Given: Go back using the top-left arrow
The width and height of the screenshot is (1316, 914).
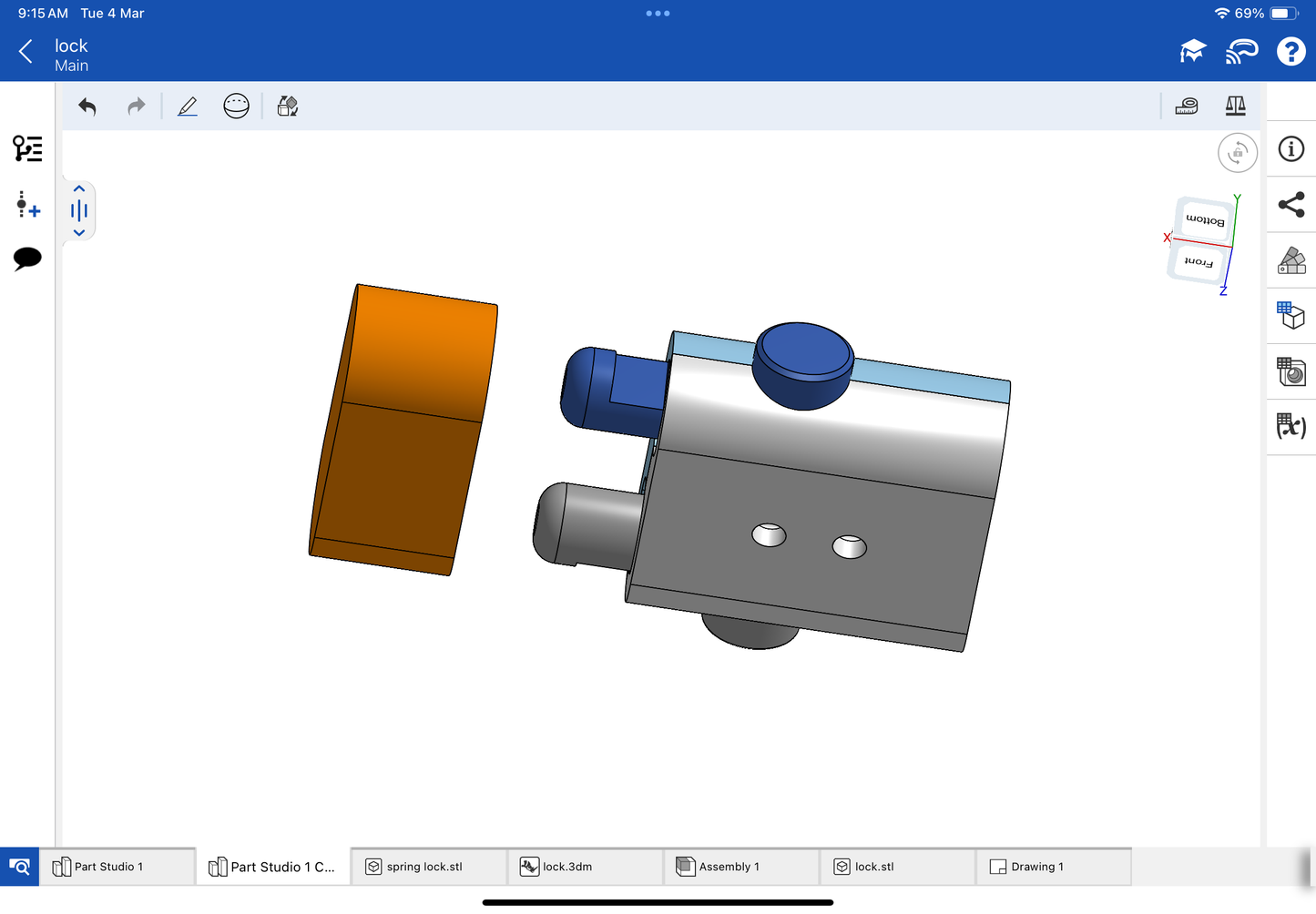Looking at the screenshot, I should coord(26,52).
